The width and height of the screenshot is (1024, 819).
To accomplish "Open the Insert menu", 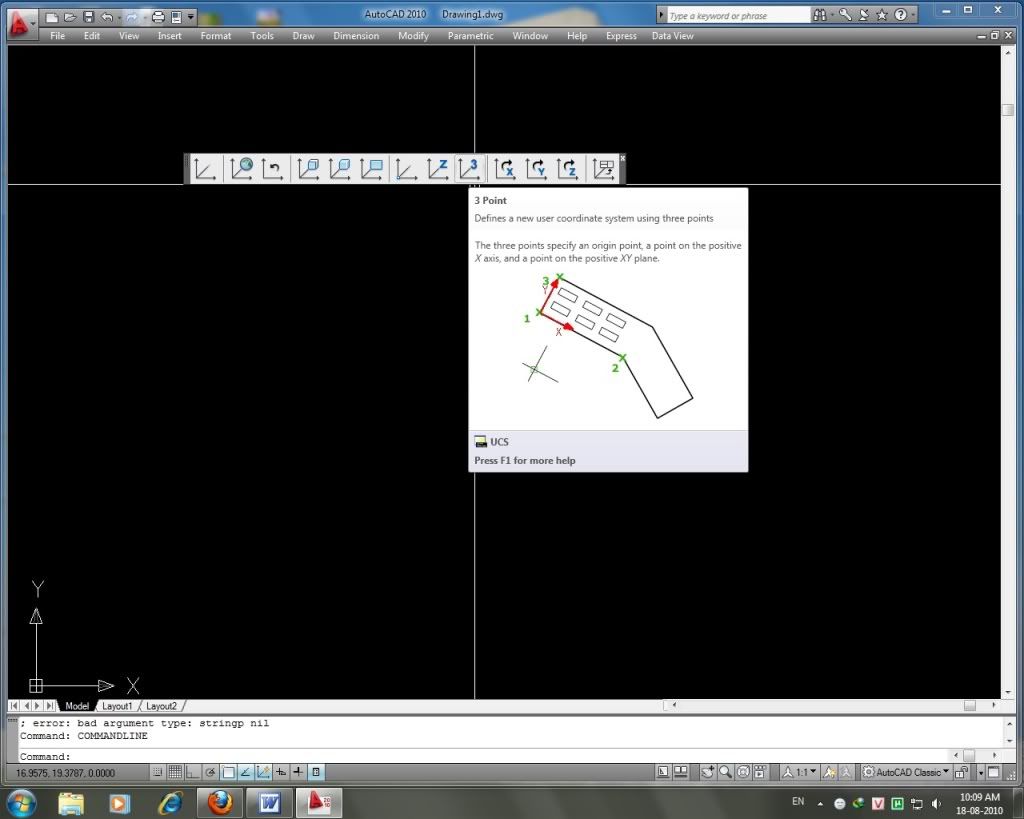I will coord(169,36).
